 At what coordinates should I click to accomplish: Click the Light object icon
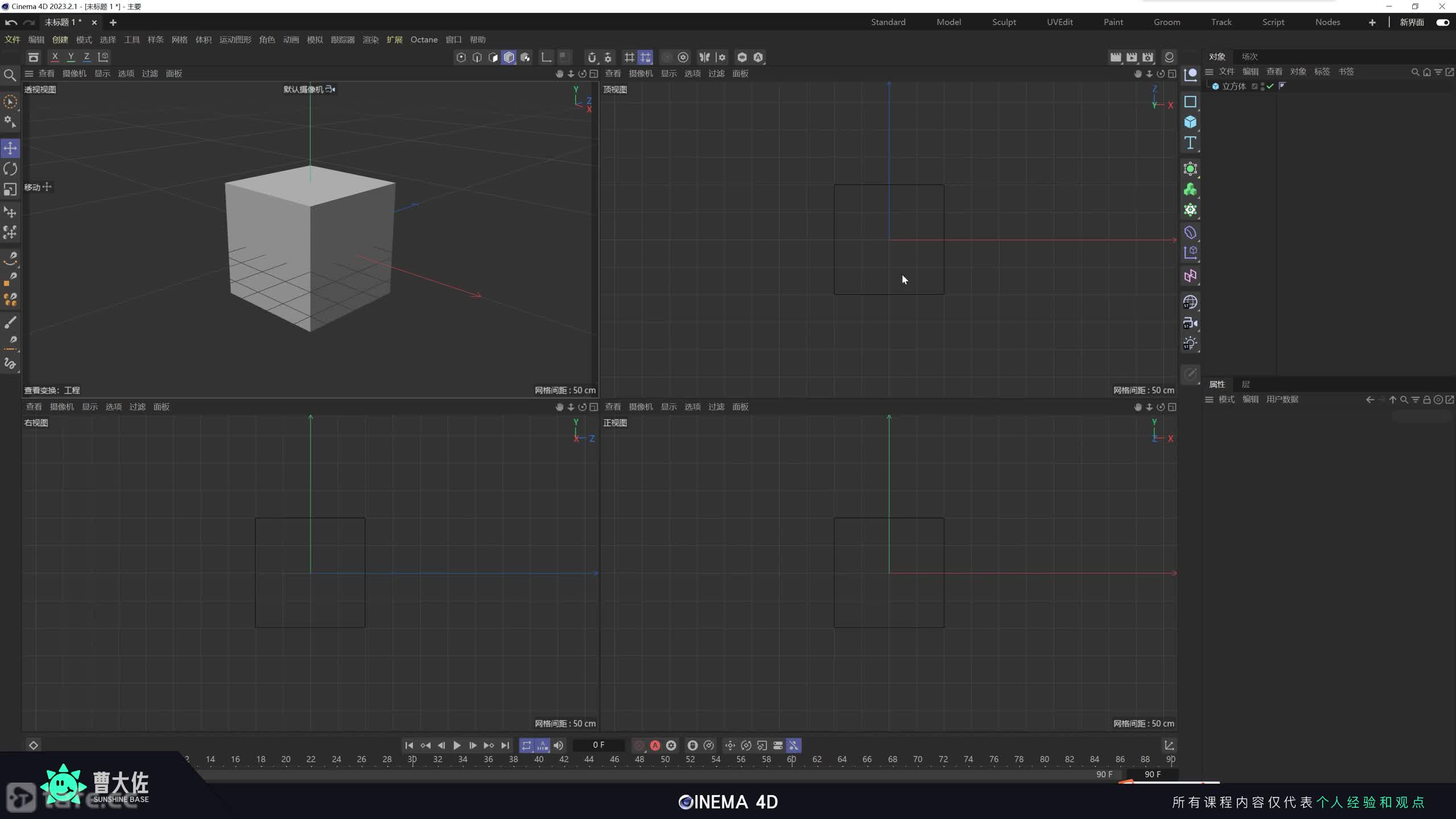(x=1190, y=344)
